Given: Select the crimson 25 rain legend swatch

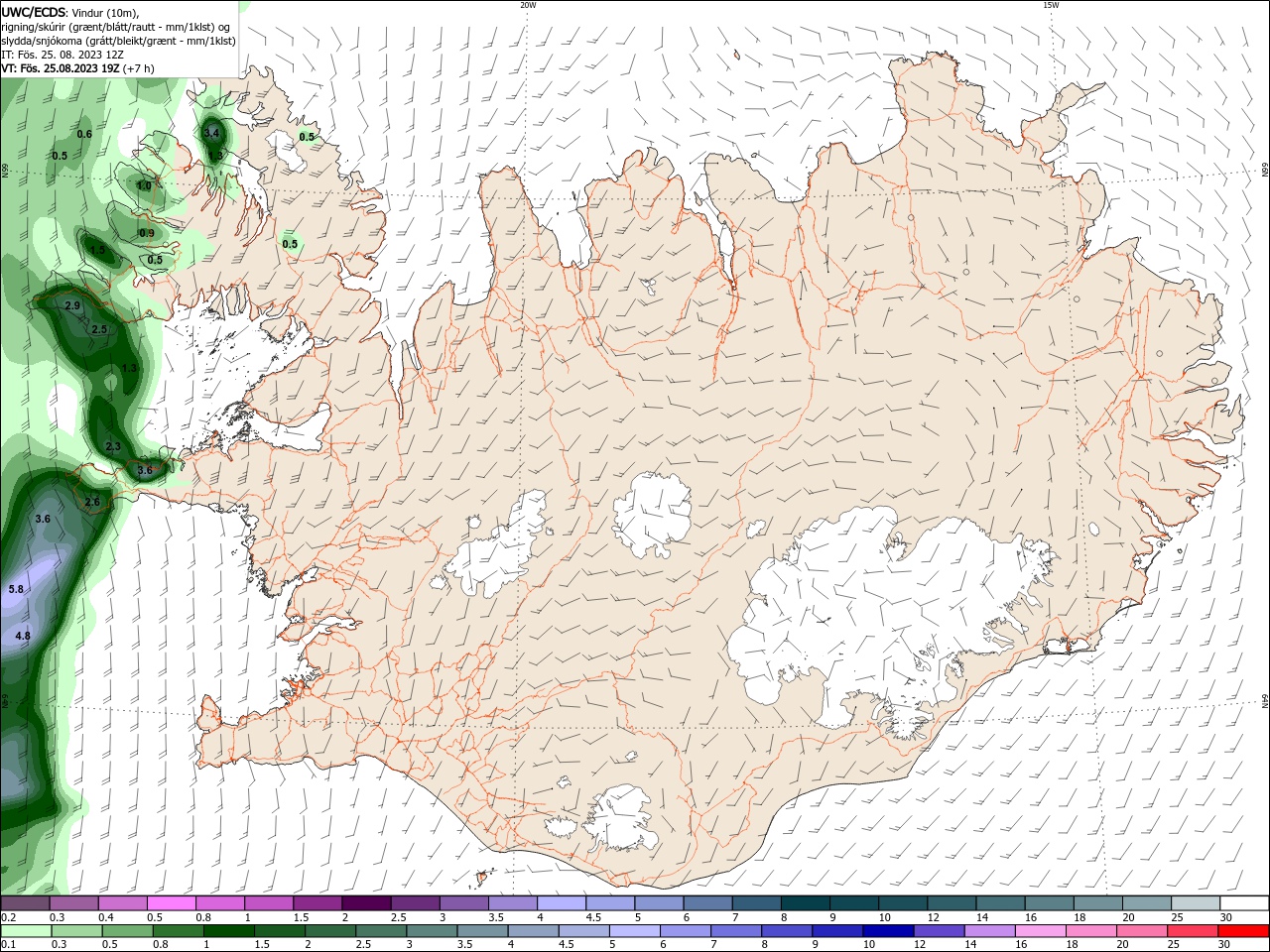Looking at the screenshot, I should tap(1193, 931).
